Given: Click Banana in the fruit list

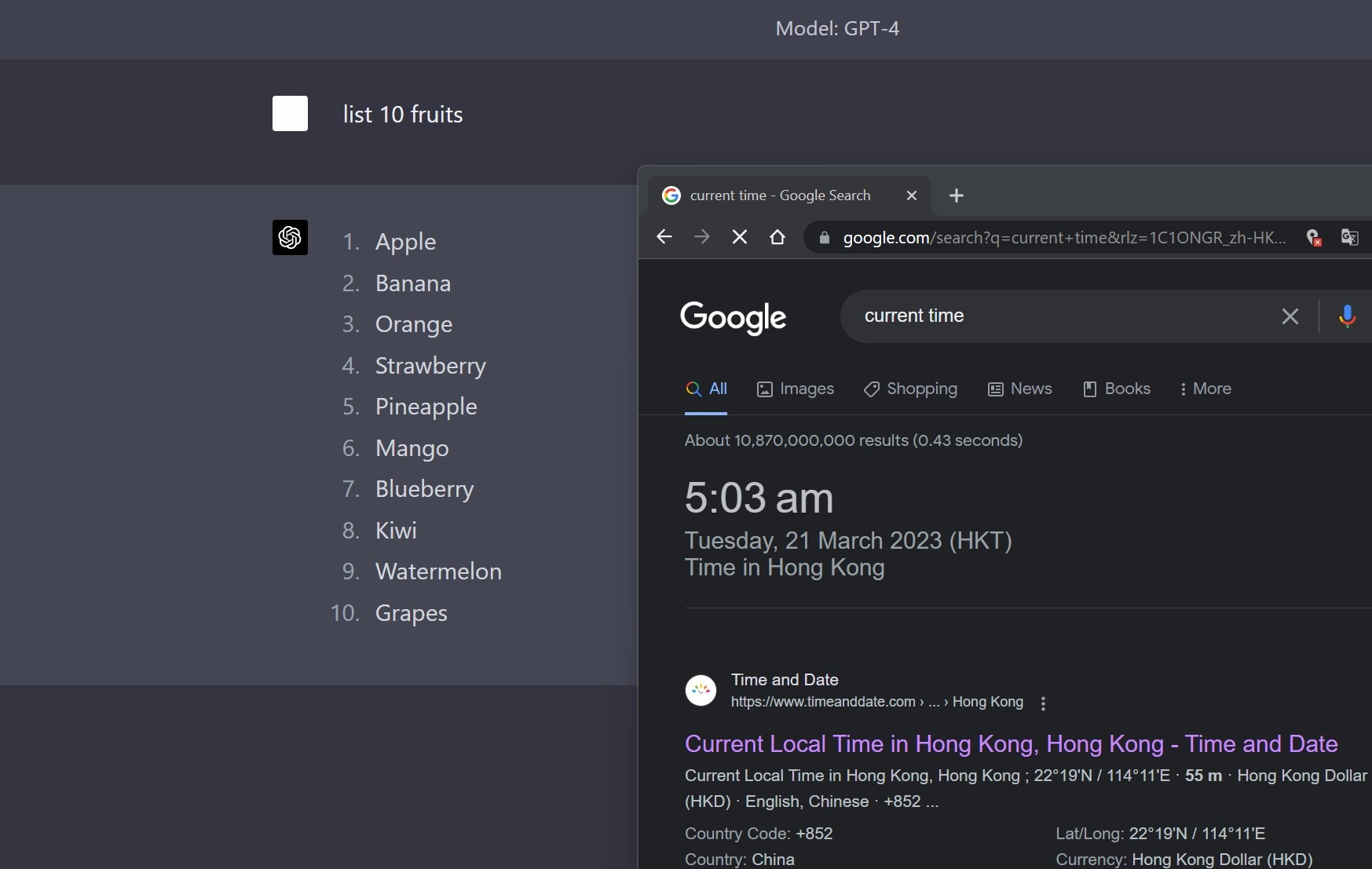Looking at the screenshot, I should 413,283.
